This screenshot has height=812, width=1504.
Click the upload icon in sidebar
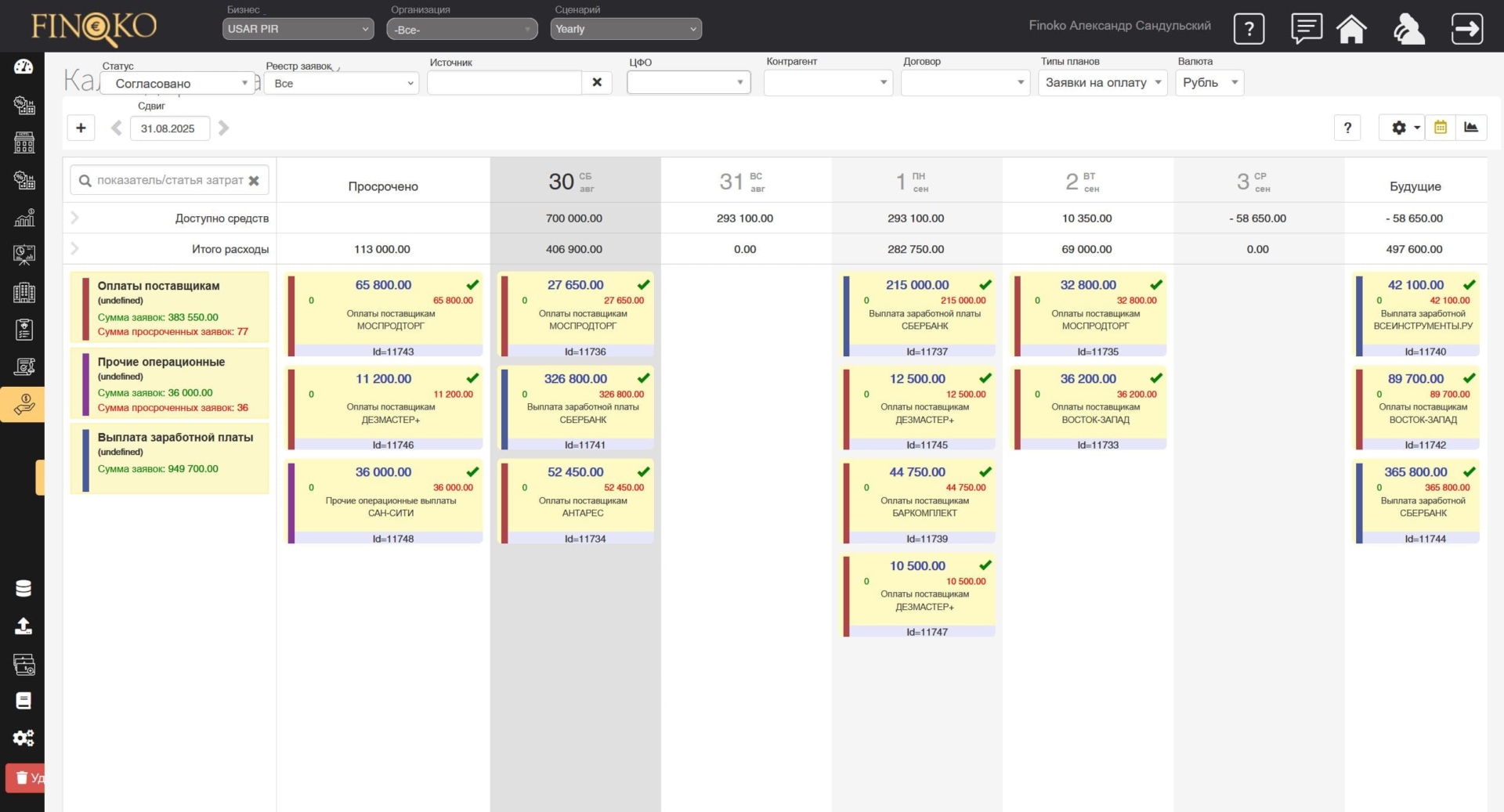coord(23,626)
